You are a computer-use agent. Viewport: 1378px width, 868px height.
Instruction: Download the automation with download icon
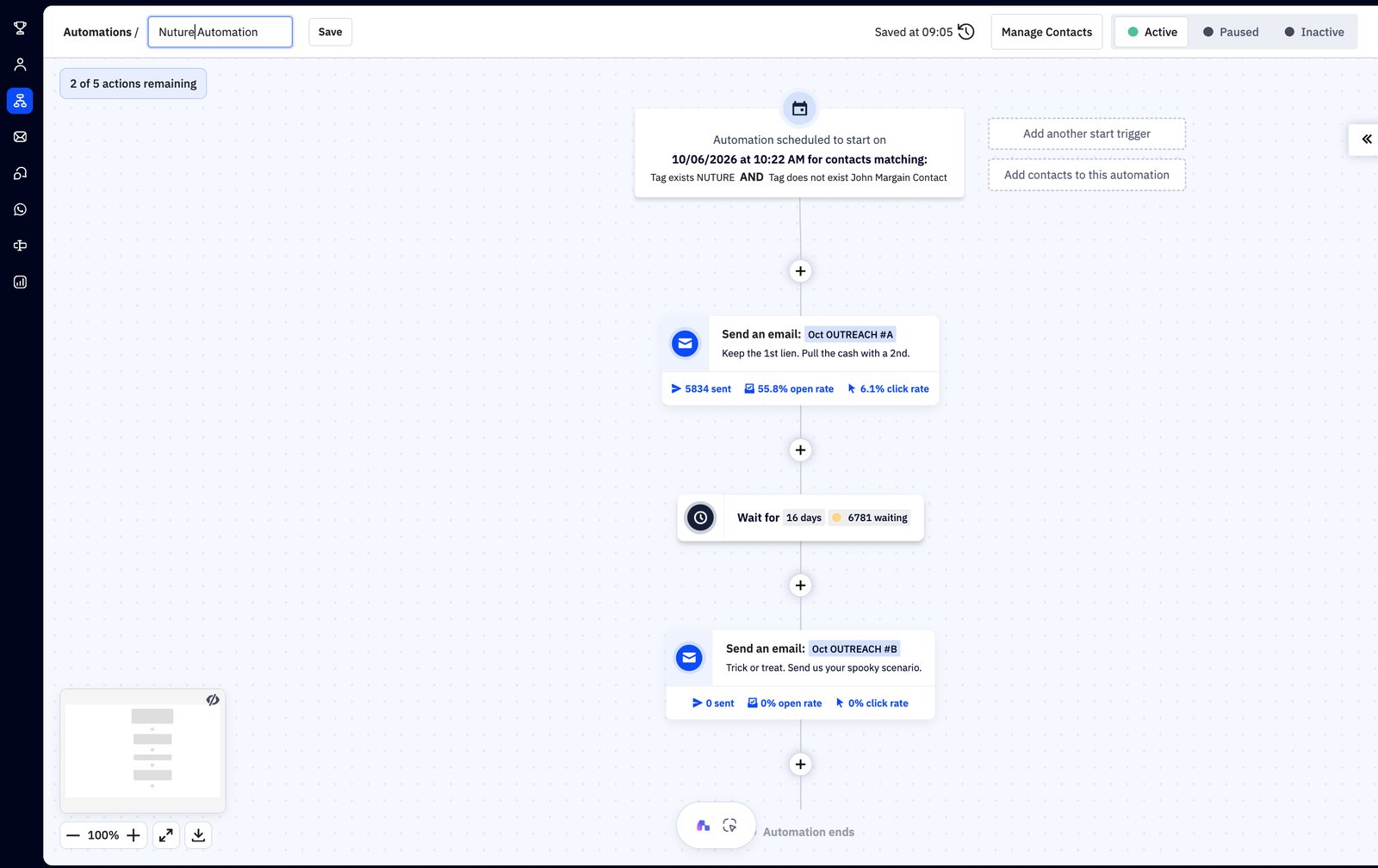point(198,835)
